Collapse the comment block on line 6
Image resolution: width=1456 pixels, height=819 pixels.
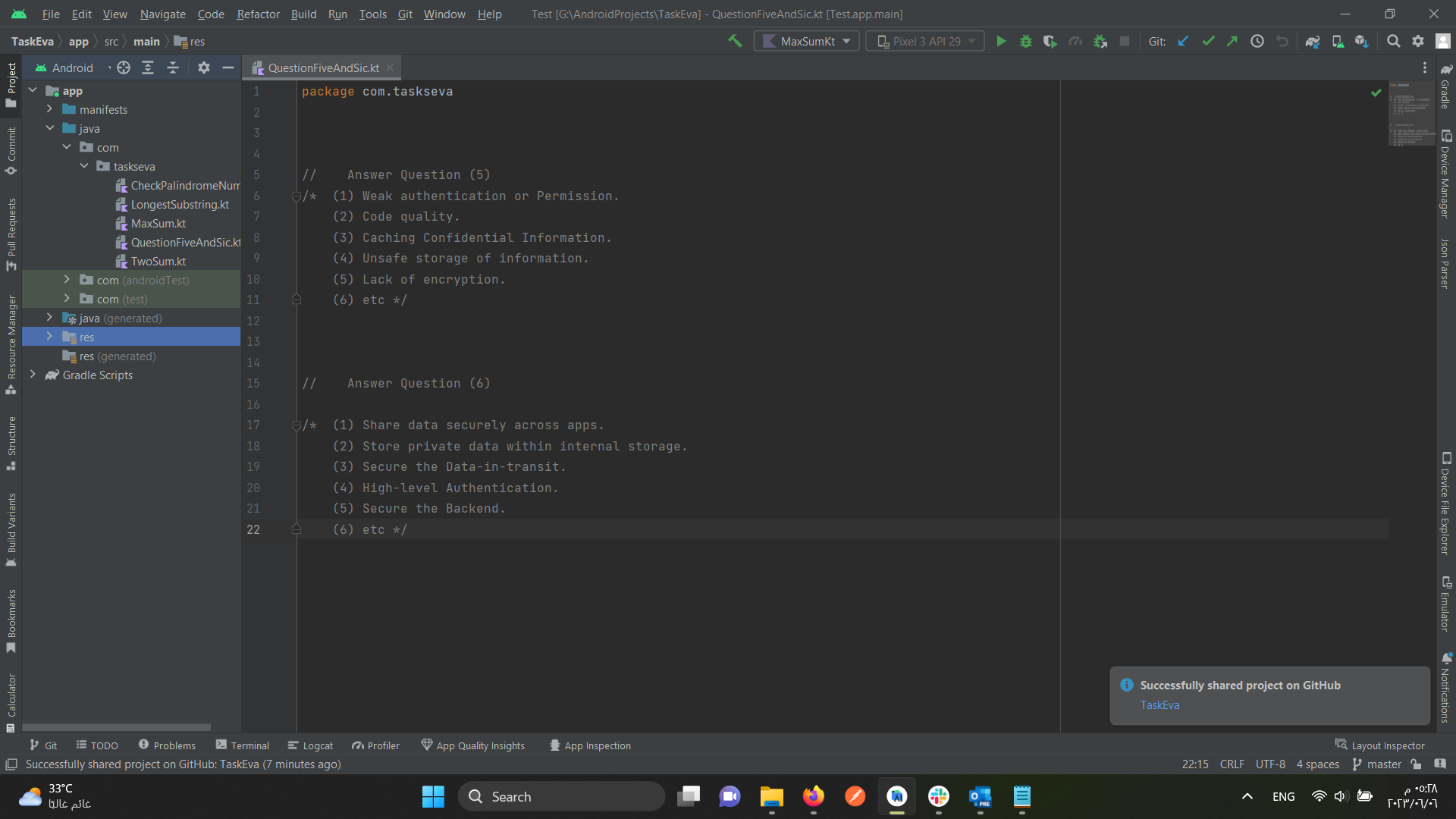(x=297, y=196)
